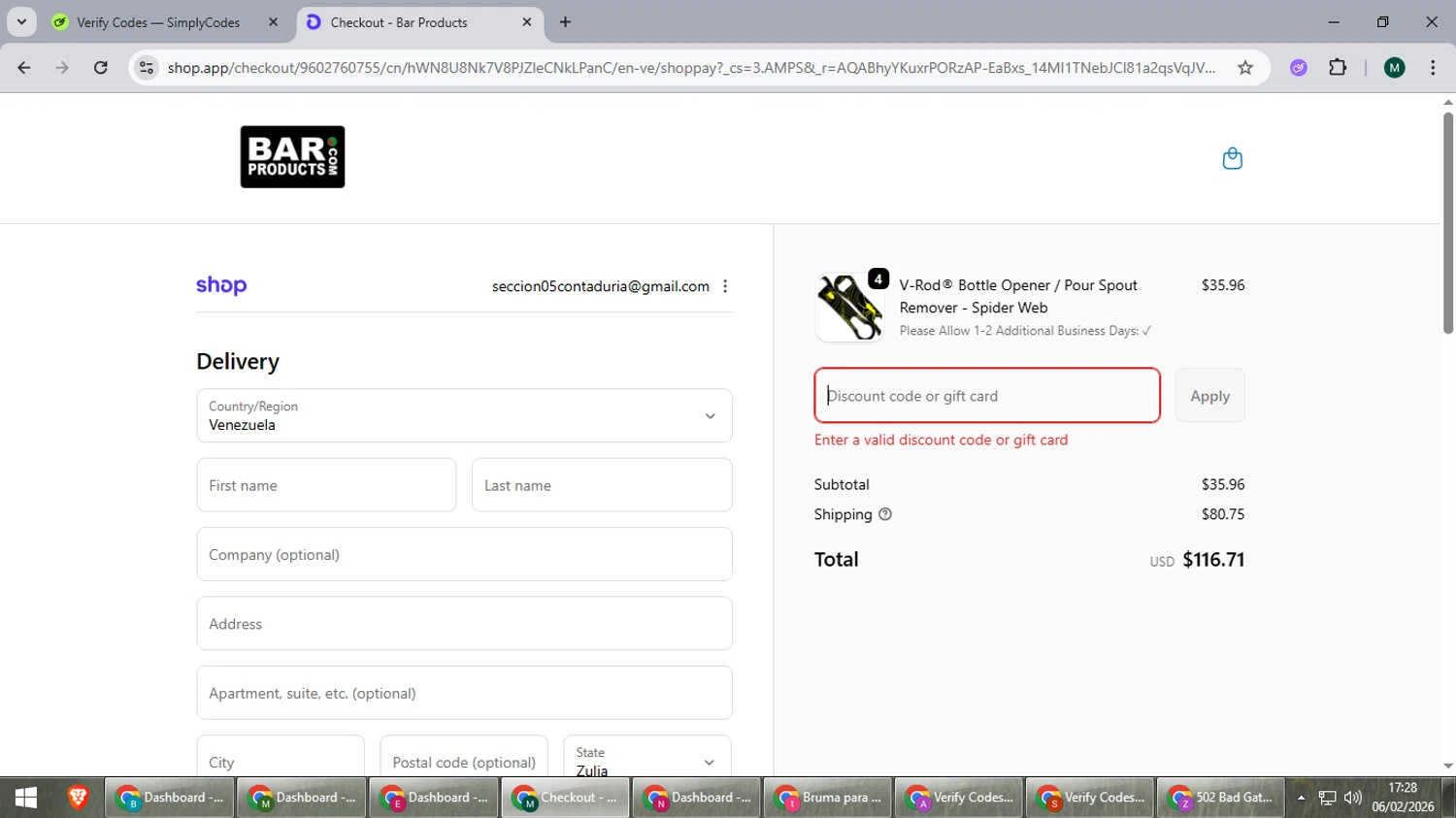The image size is (1456, 818).
Task: Click the "Enter a valid discount code" error text
Action: point(941,440)
